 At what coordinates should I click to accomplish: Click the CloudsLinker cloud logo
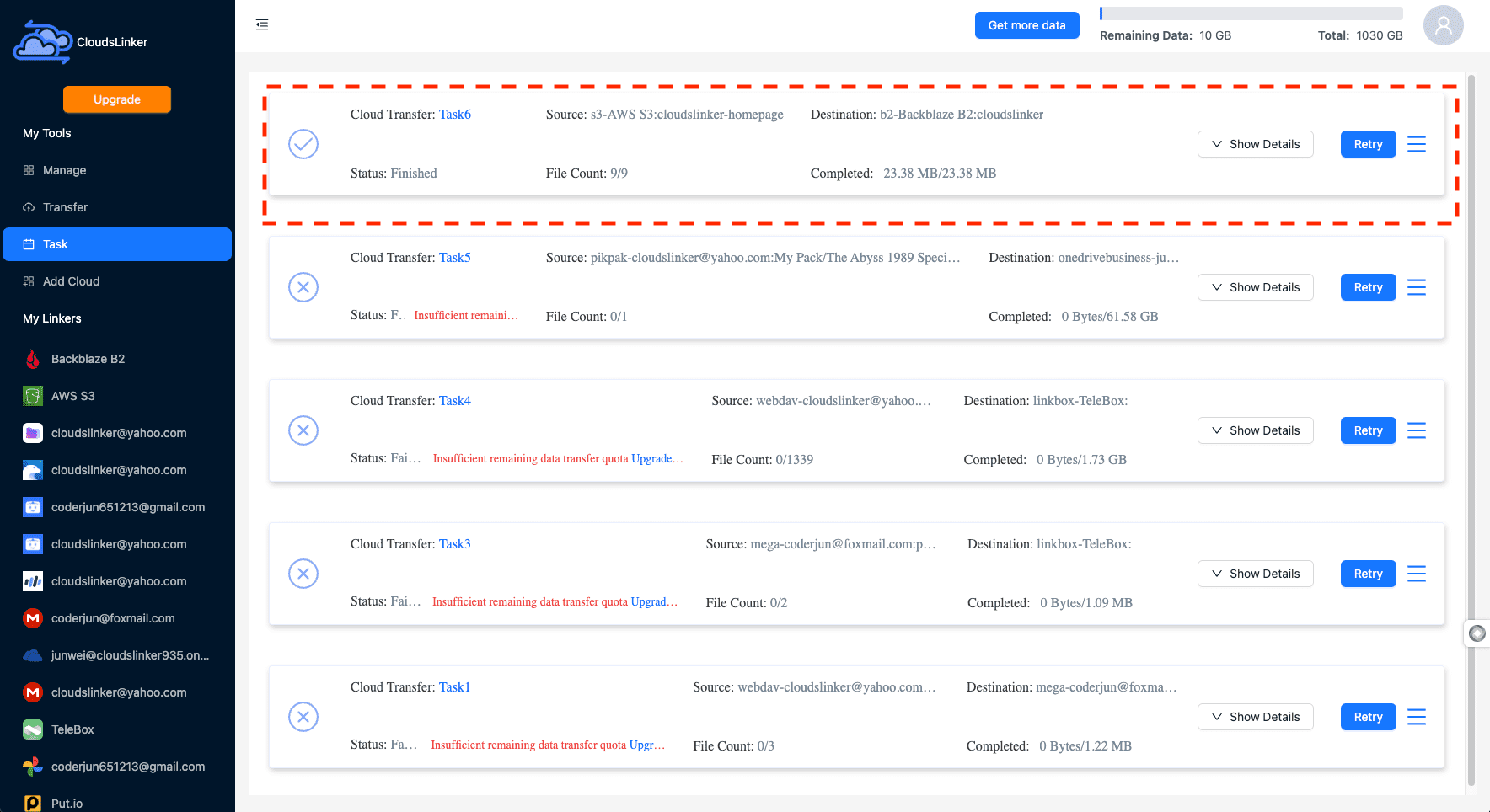point(42,42)
